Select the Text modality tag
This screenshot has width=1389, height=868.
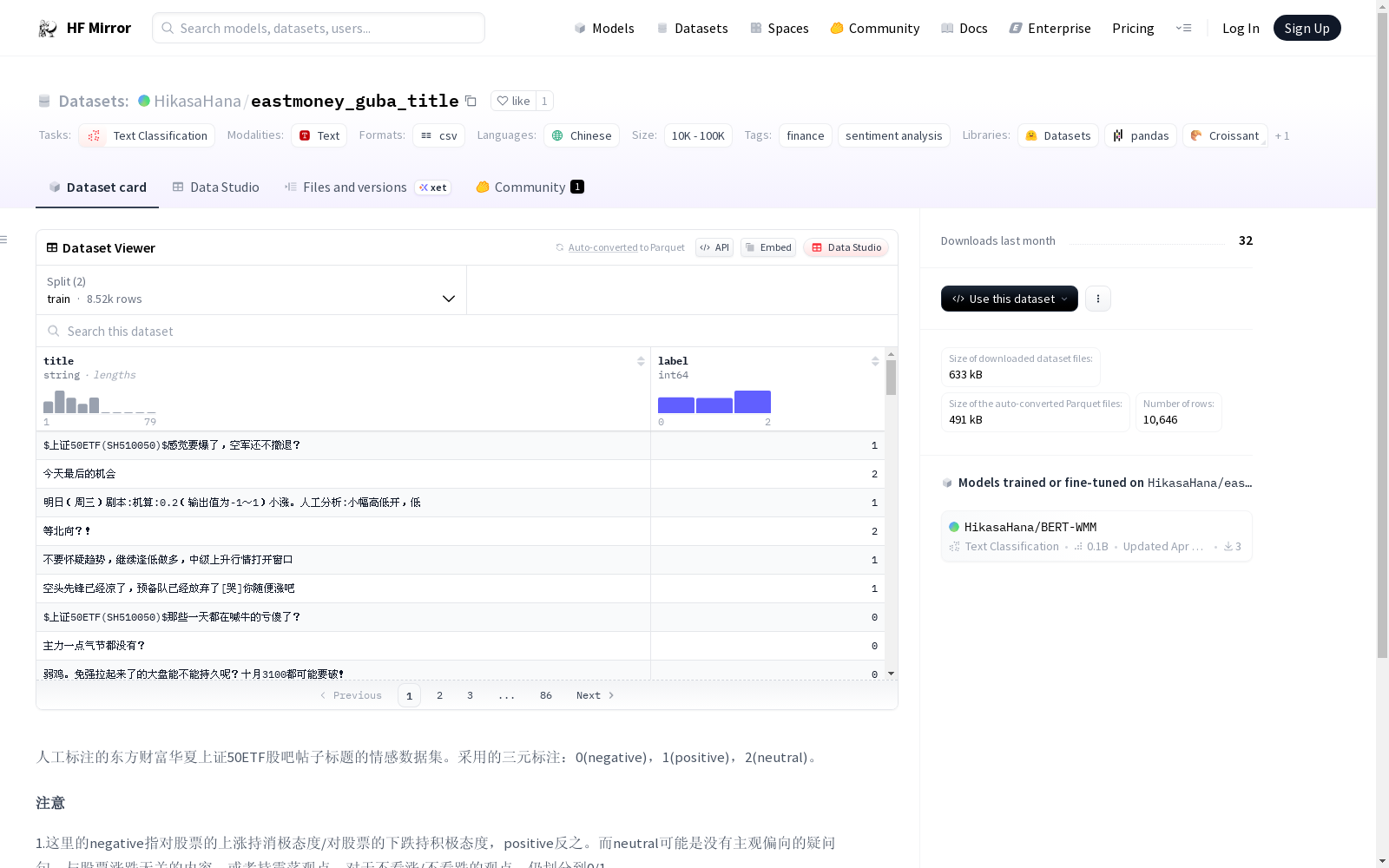coord(319,135)
